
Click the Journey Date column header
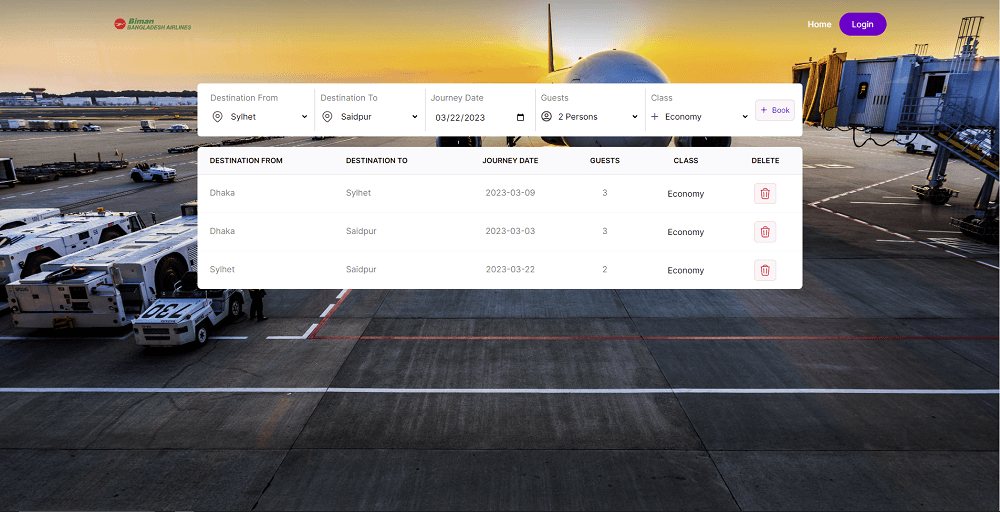pos(510,161)
